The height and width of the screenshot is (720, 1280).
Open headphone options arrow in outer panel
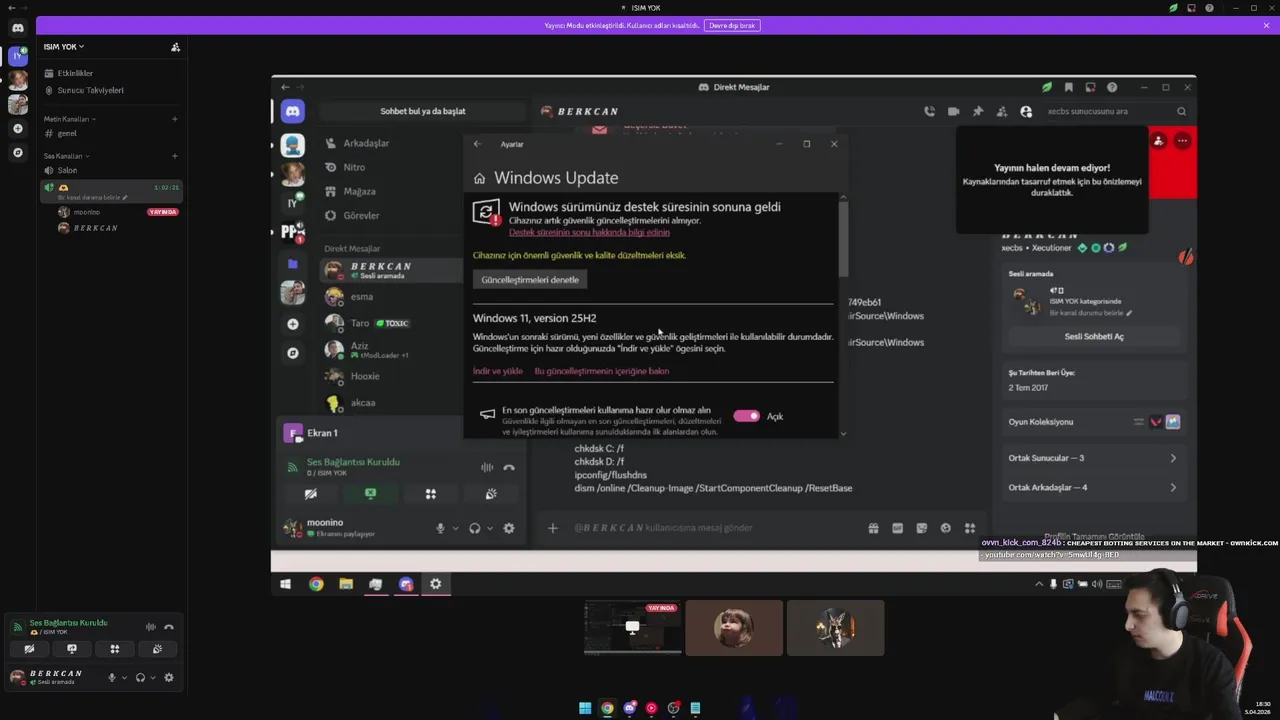[x=153, y=677]
